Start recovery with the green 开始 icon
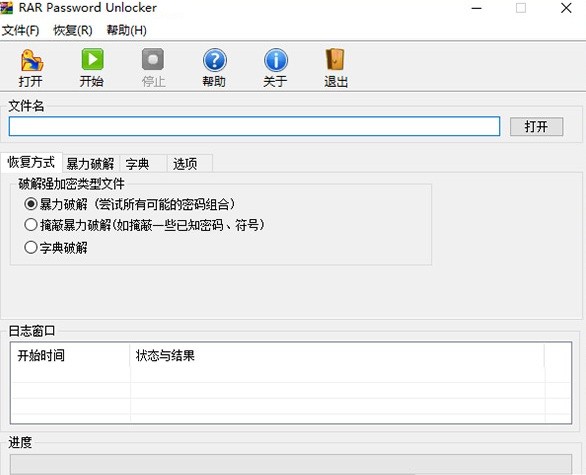586x475 pixels. pos(92,60)
